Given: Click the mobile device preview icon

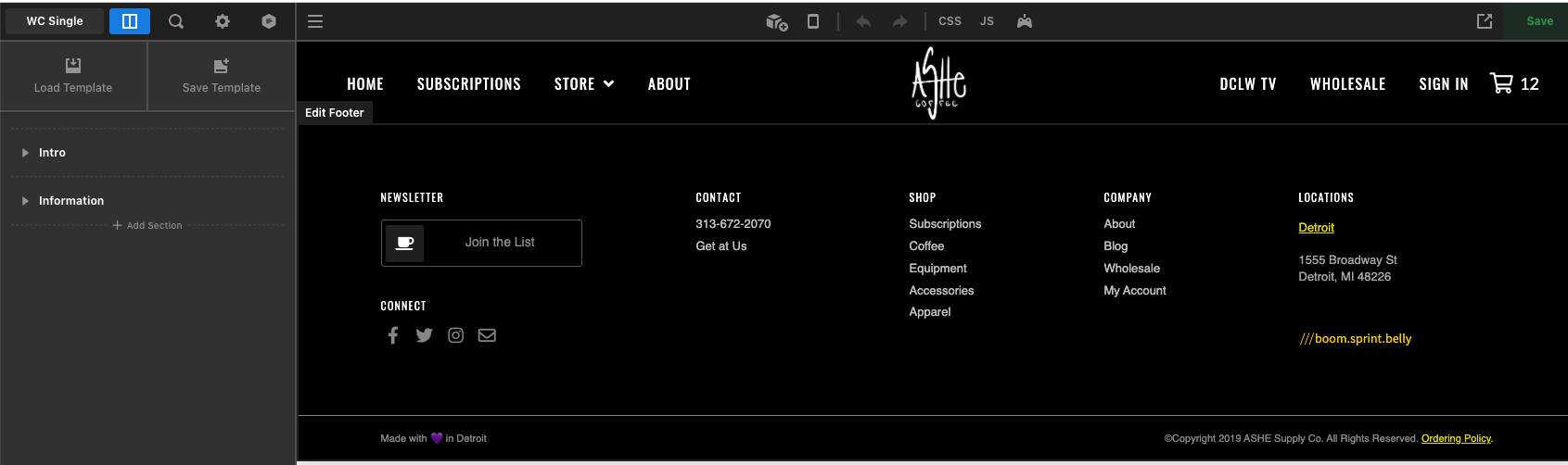Looking at the screenshot, I should (813, 21).
